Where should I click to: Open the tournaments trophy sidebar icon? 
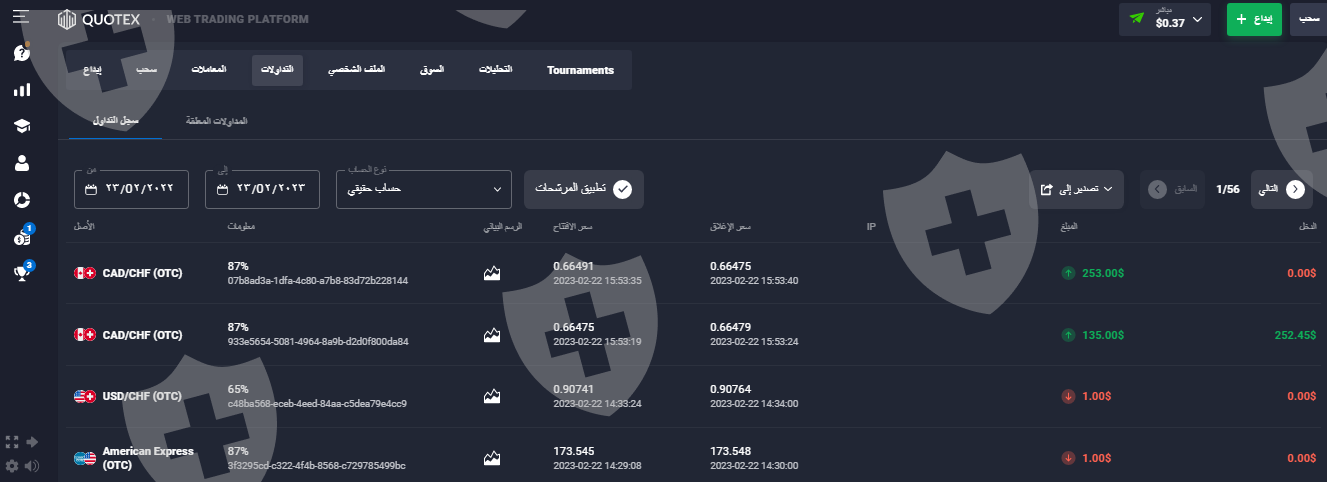pos(23,272)
